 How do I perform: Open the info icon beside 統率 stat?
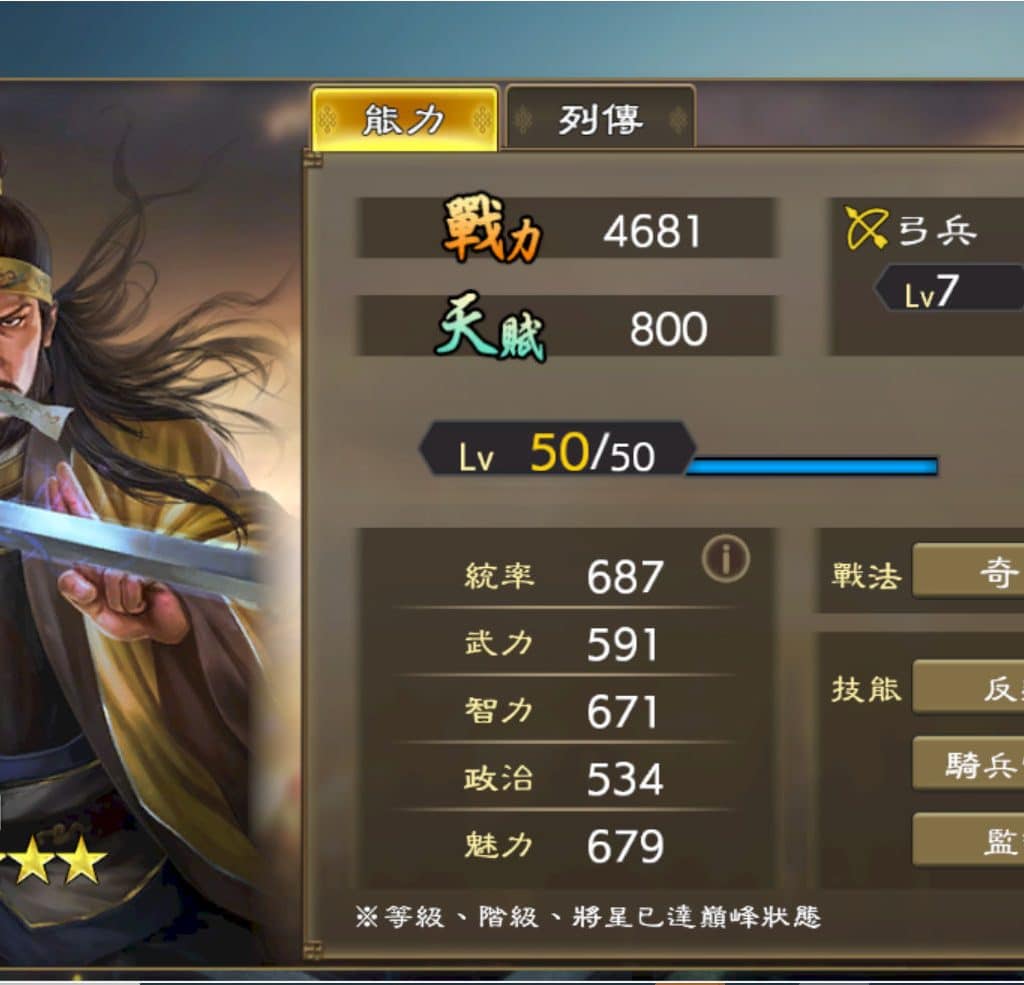coord(726,558)
